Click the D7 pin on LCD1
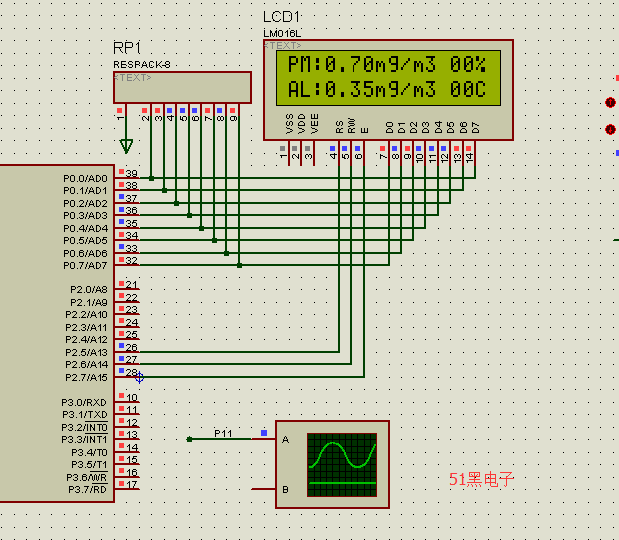 [475, 127]
